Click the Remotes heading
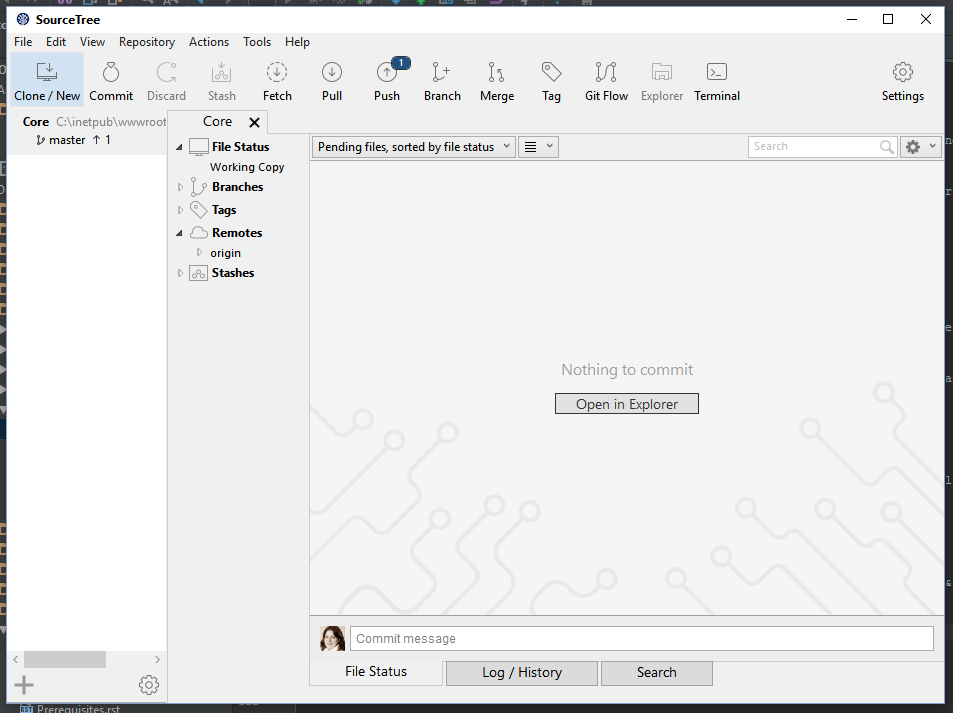The image size is (953, 713). 237,233
